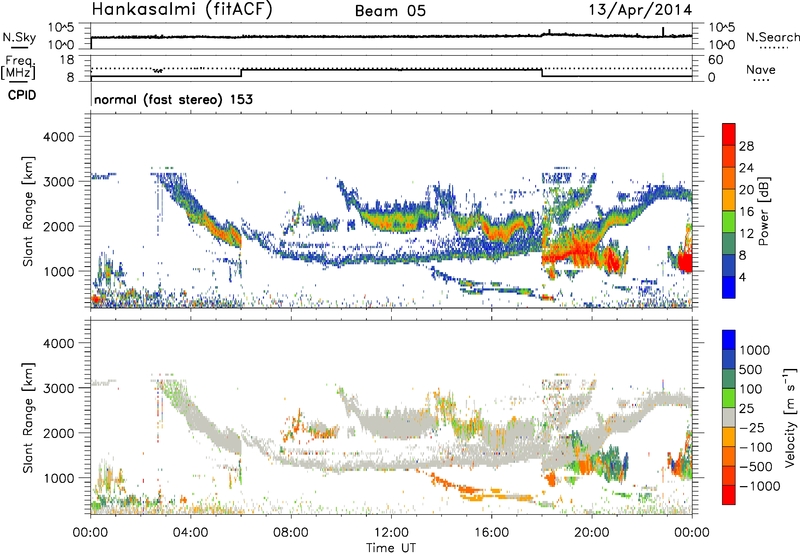800x554 pixels.
Task: Pick the top red segment of power colorbar
Action: point(729,134)
